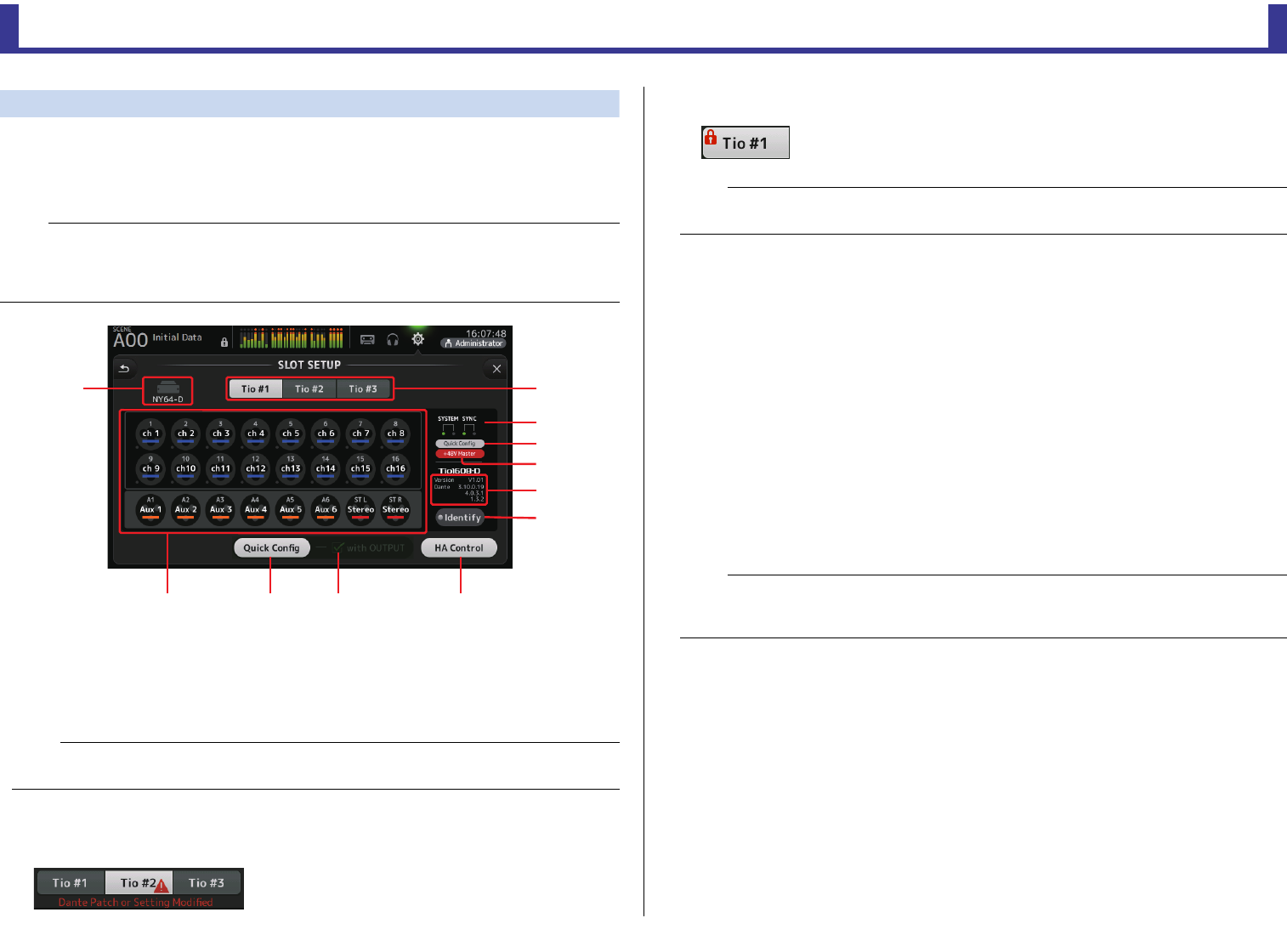The image size is (1287, 952).
Task: Switch to Tio #3 tab in SLOT SETUP
Action: pyautogui.click(x=363, y=388)
